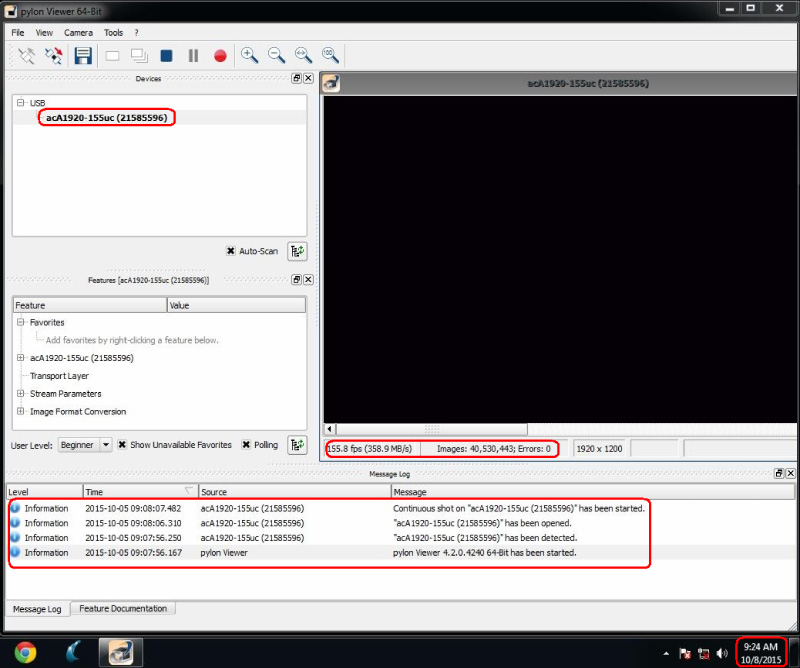Uncheck Show Unavailable Favorites

123,445
